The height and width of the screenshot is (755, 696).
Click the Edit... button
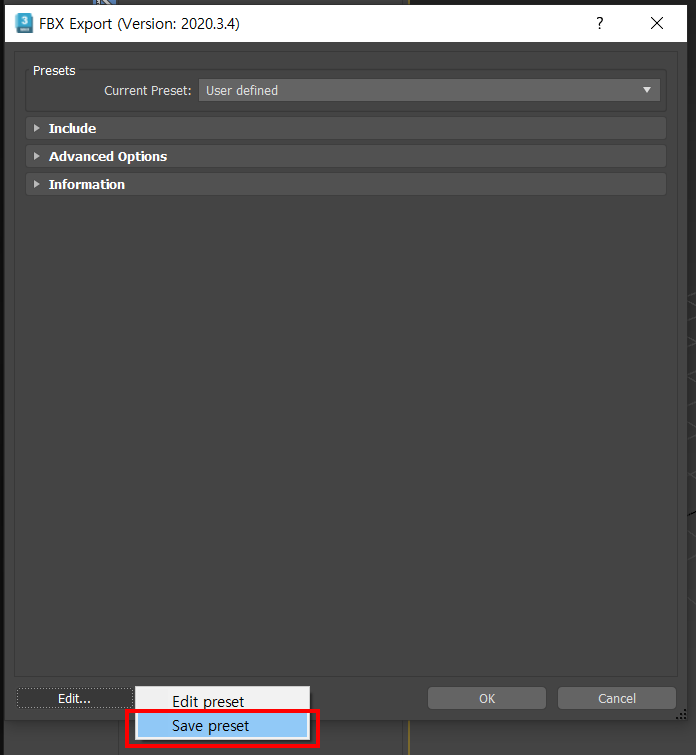pos(75,698)
